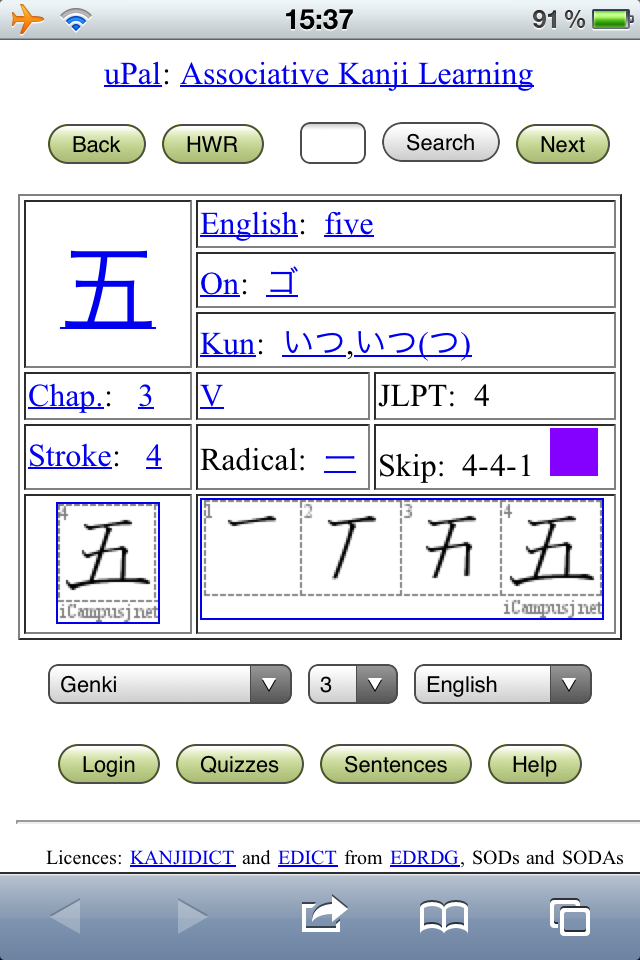Tap the battery indicator

point(613,20)
